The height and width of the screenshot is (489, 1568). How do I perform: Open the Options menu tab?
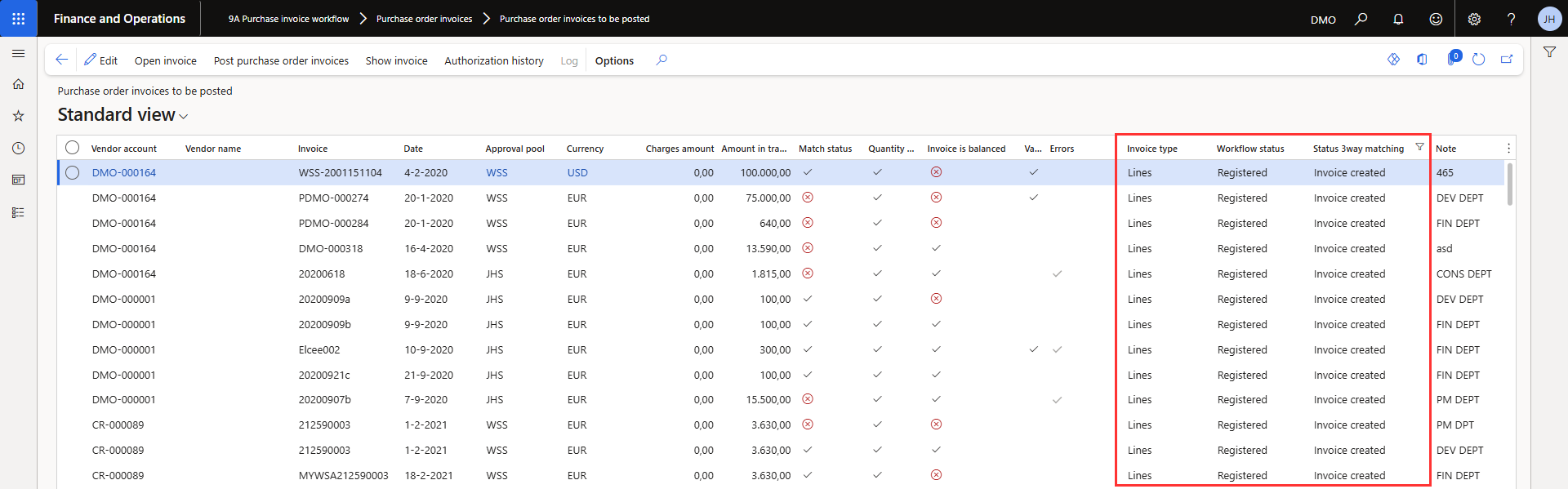click(x=614, y=60)
